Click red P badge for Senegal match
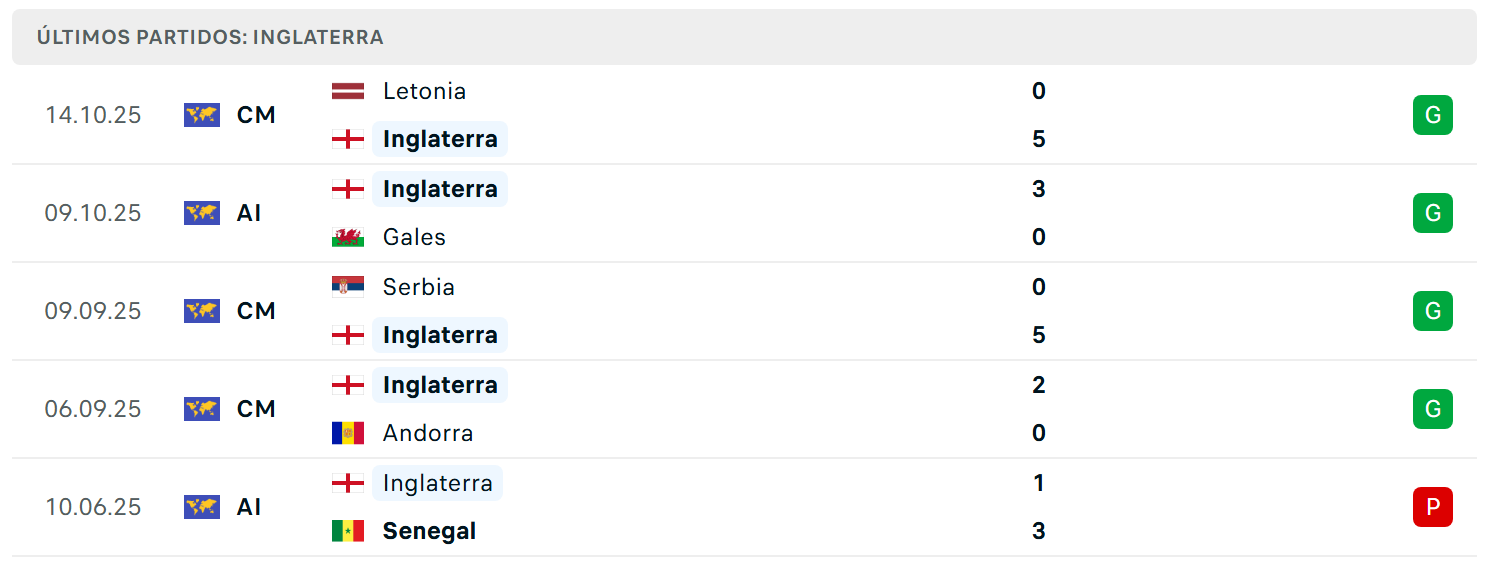Viewport: 1493px width, 571px height. click(1432, 507)
